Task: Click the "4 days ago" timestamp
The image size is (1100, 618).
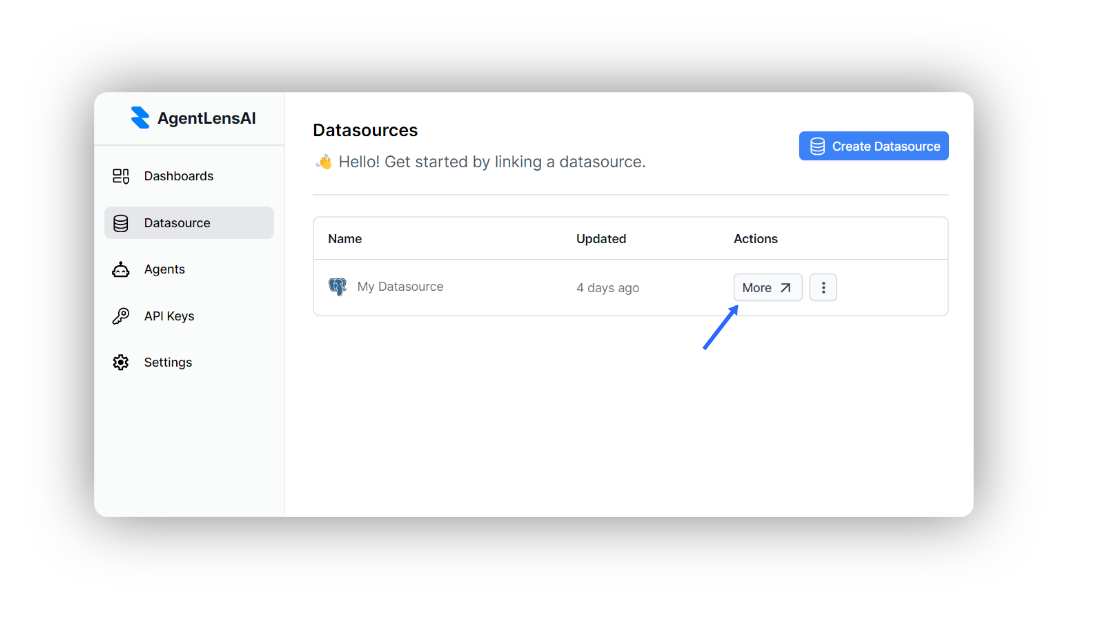Action: click(x=608, y=288)
